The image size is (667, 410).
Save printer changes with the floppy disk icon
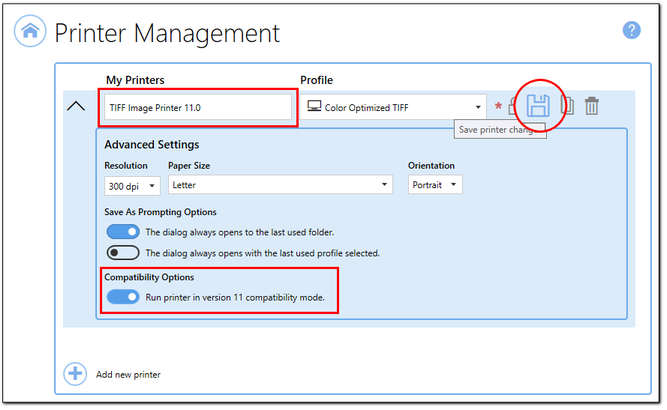538,105
